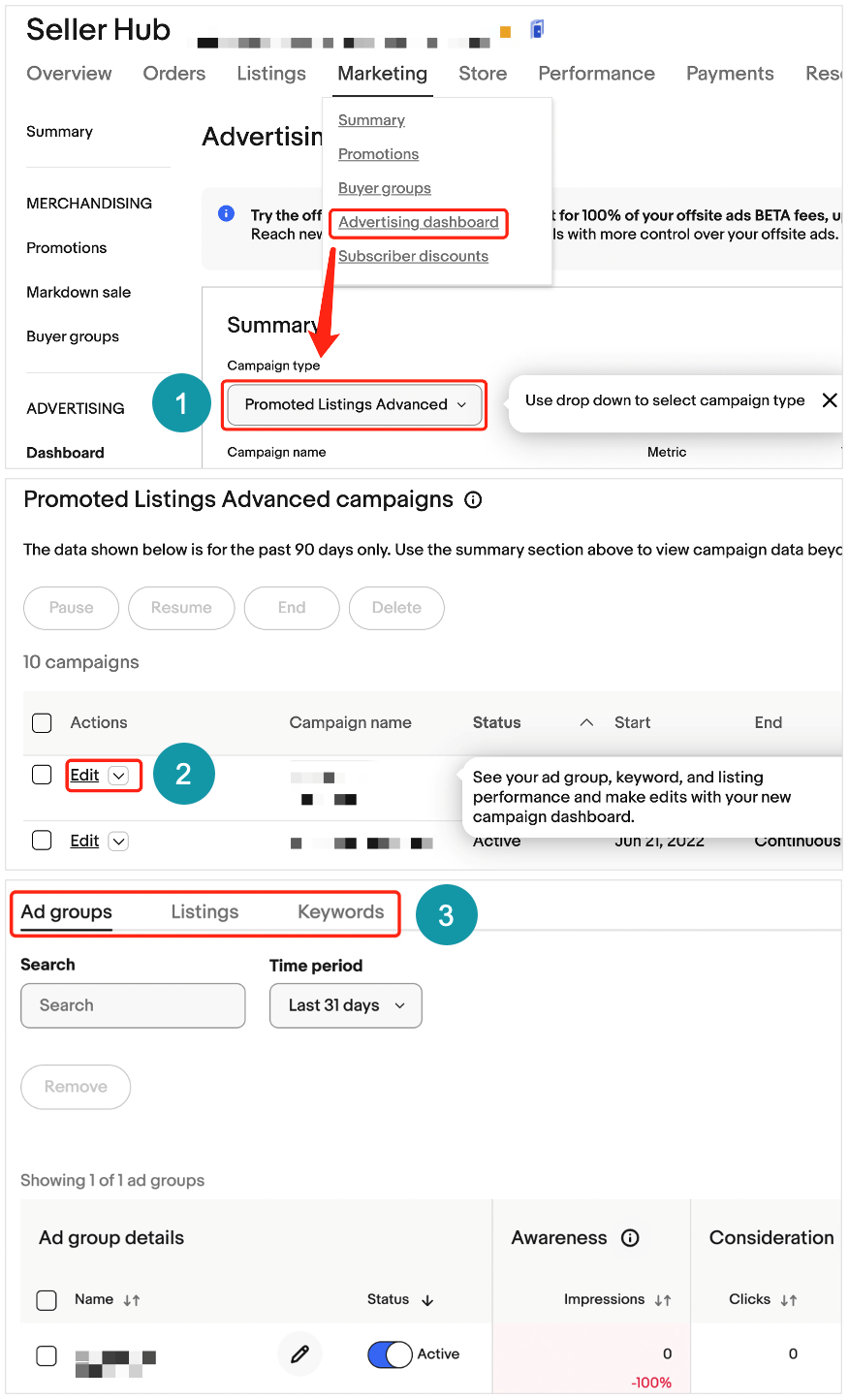Sort ad groups by Impressions
The image size is (849, 1400).
point(663,1300)
